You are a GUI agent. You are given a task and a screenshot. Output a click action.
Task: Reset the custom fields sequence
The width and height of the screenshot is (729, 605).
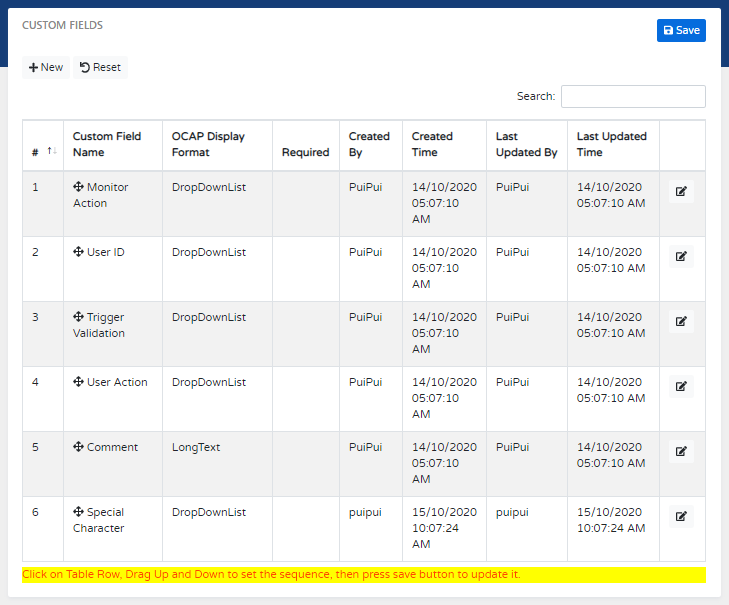coord(100,68)
